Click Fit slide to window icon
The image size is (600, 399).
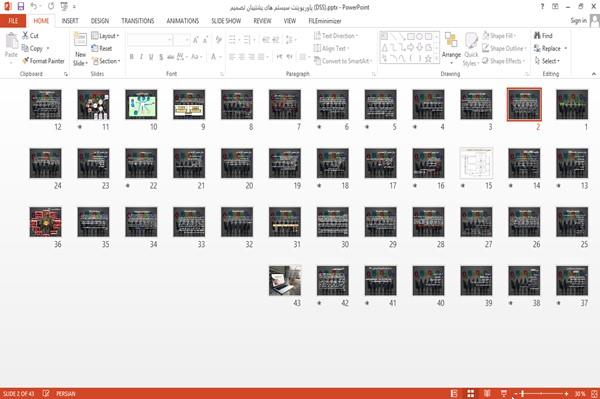pyautogui.click(x=594, y=393)
